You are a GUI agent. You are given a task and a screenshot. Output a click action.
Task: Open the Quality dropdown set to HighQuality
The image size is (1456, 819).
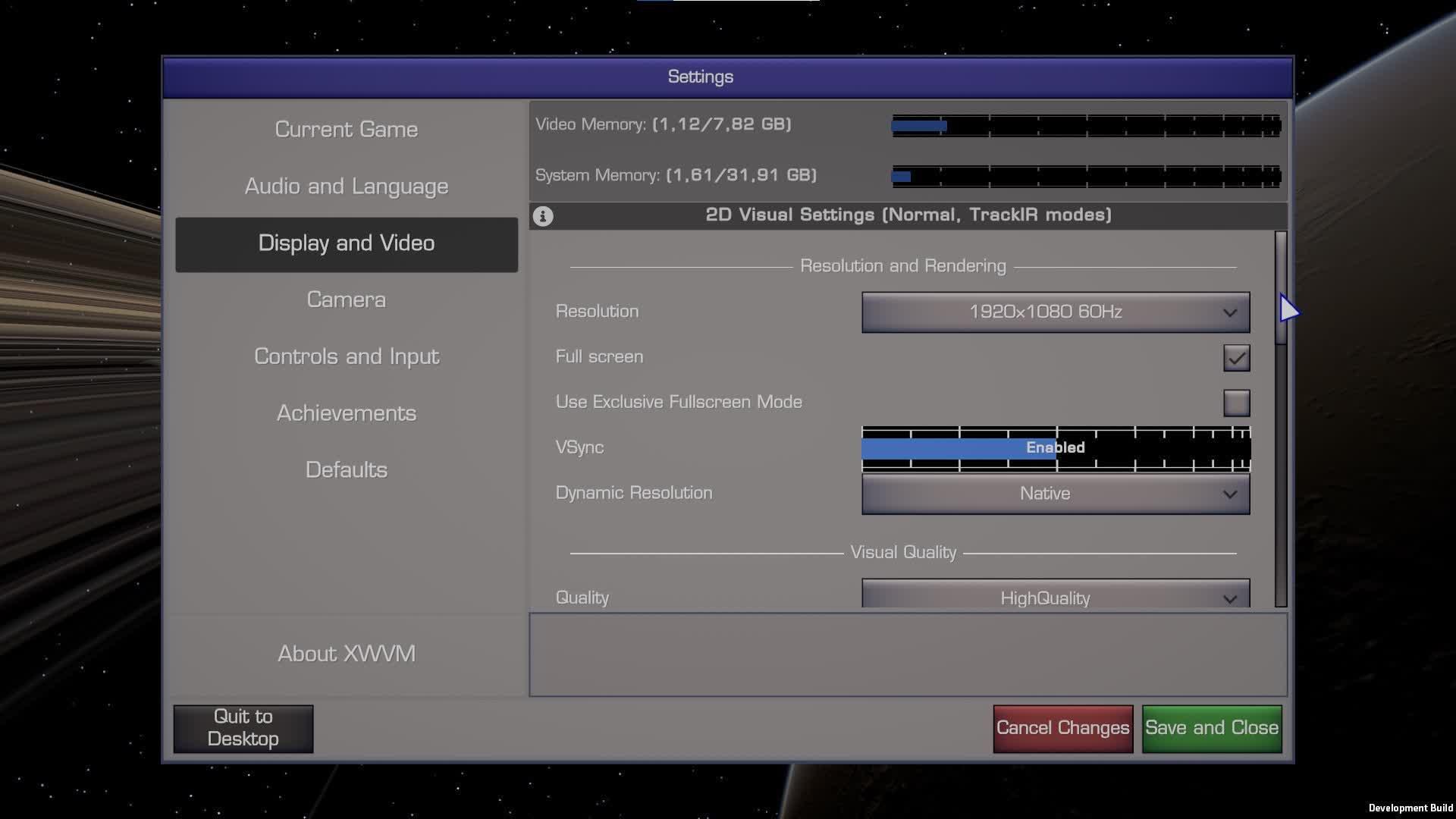(1056, 594)
